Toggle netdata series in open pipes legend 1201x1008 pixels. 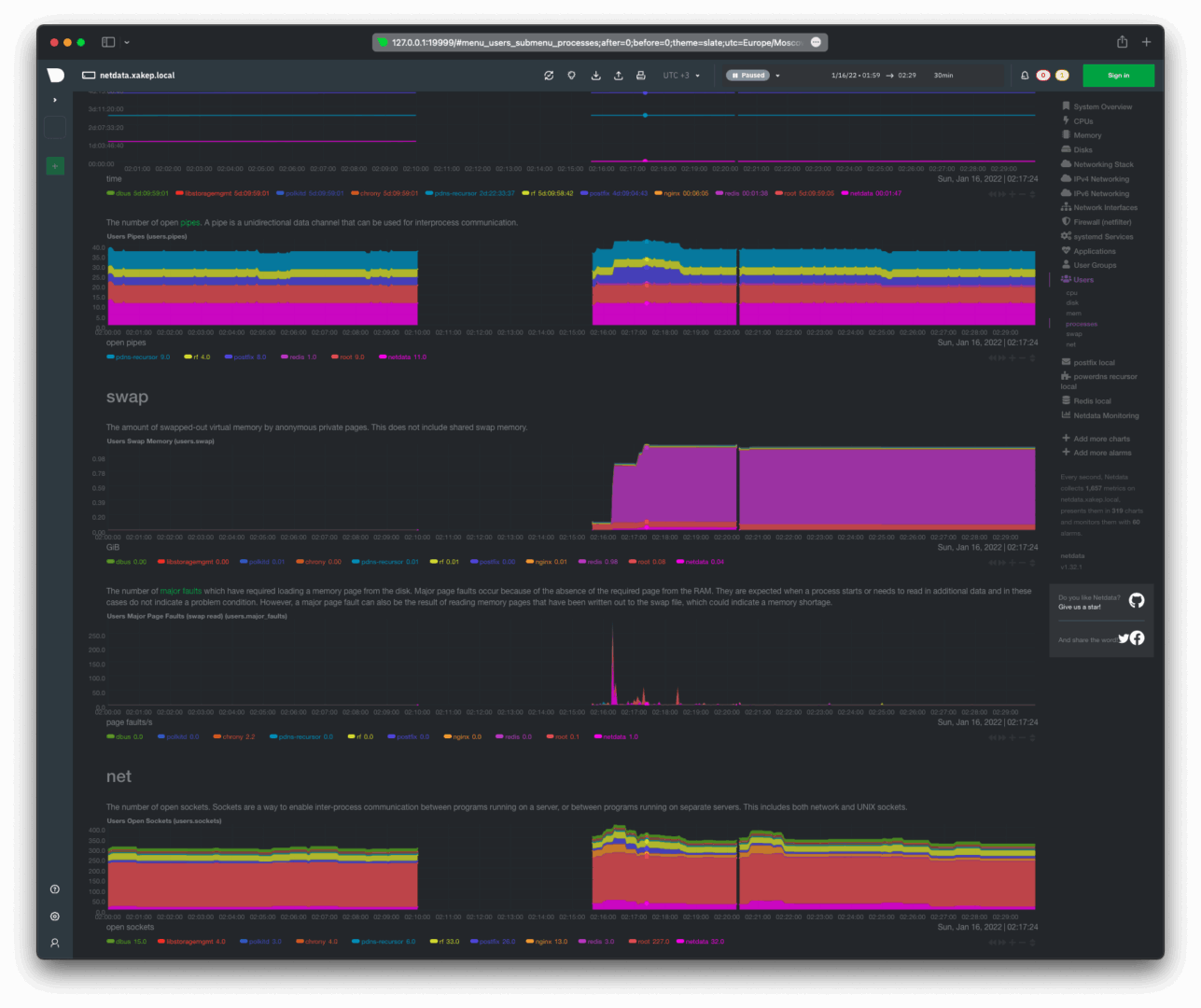click(403, 357)
